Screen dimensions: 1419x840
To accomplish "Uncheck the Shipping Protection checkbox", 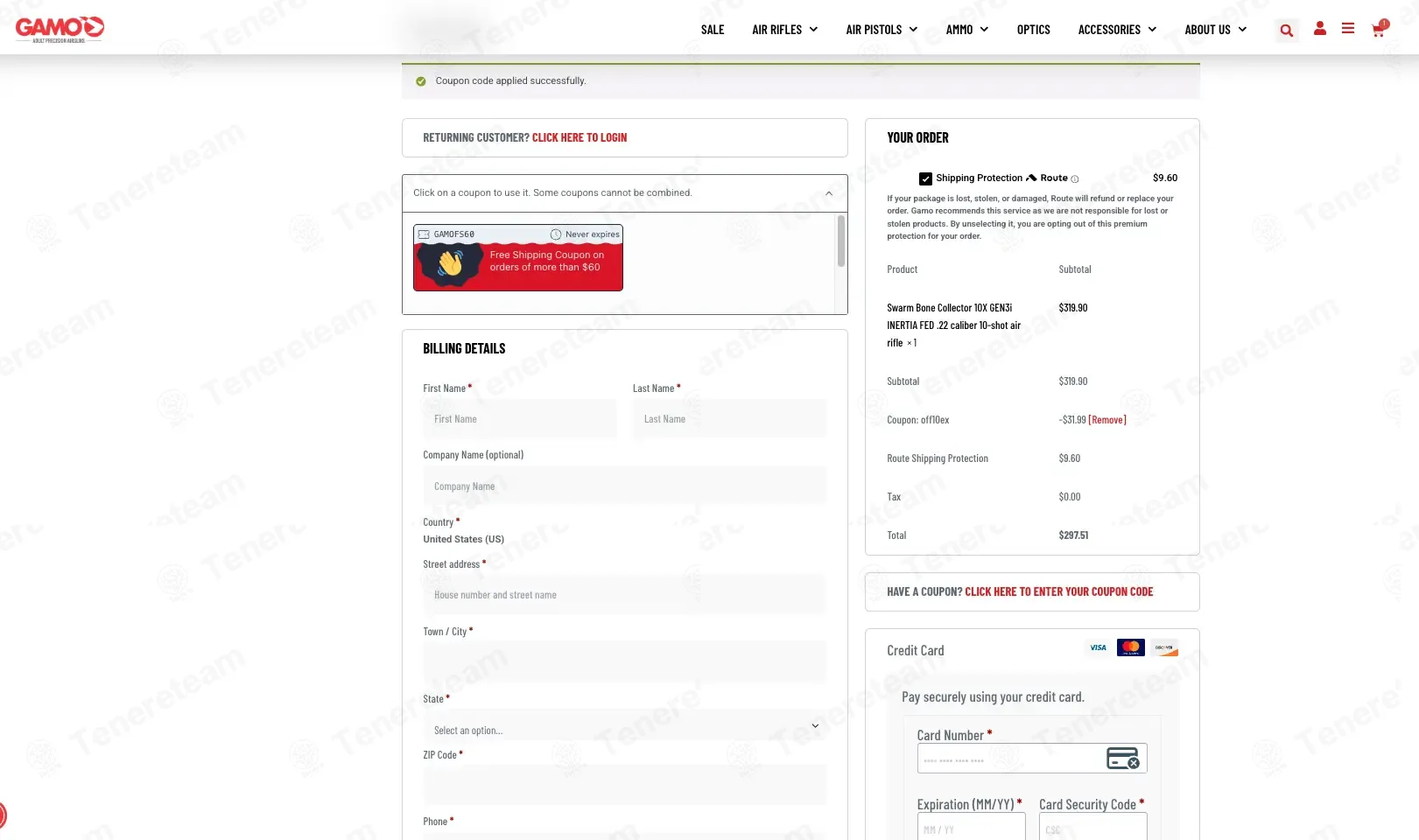I will pos(925,178).
